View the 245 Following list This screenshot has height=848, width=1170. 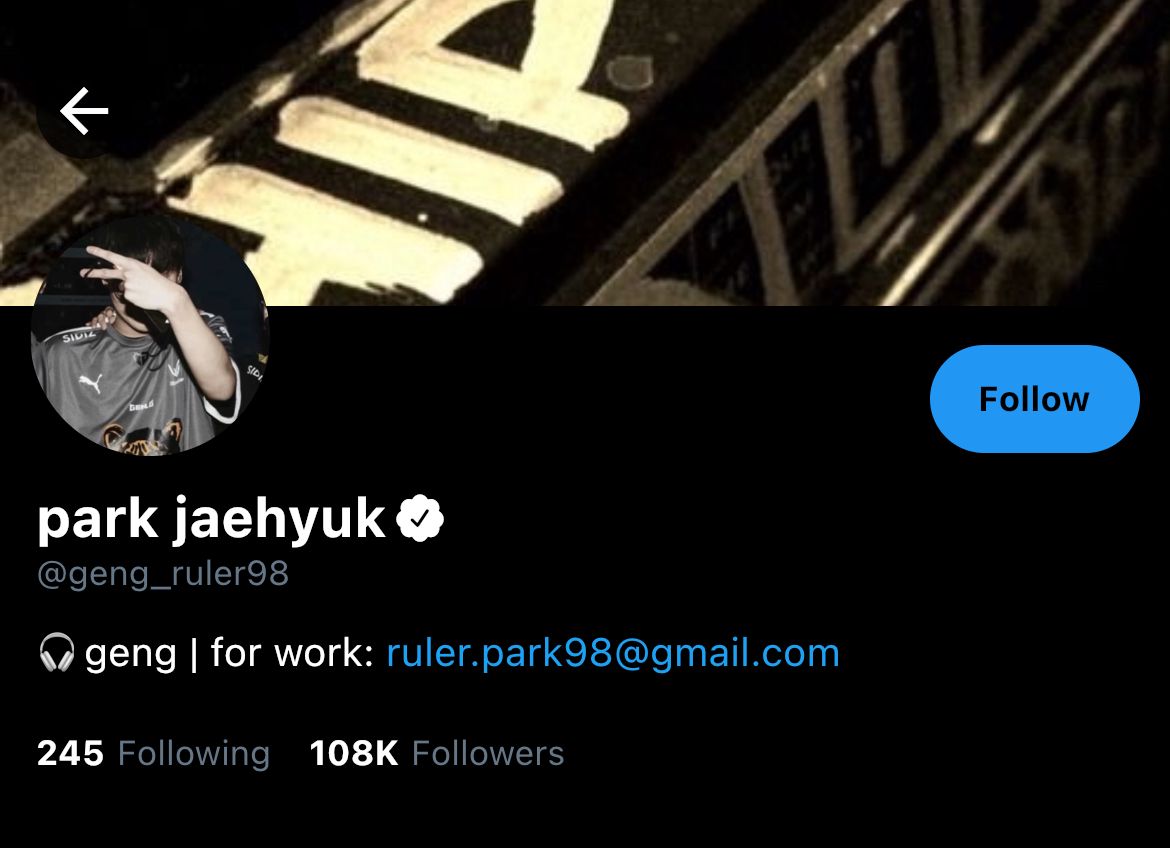pos(153,753)
